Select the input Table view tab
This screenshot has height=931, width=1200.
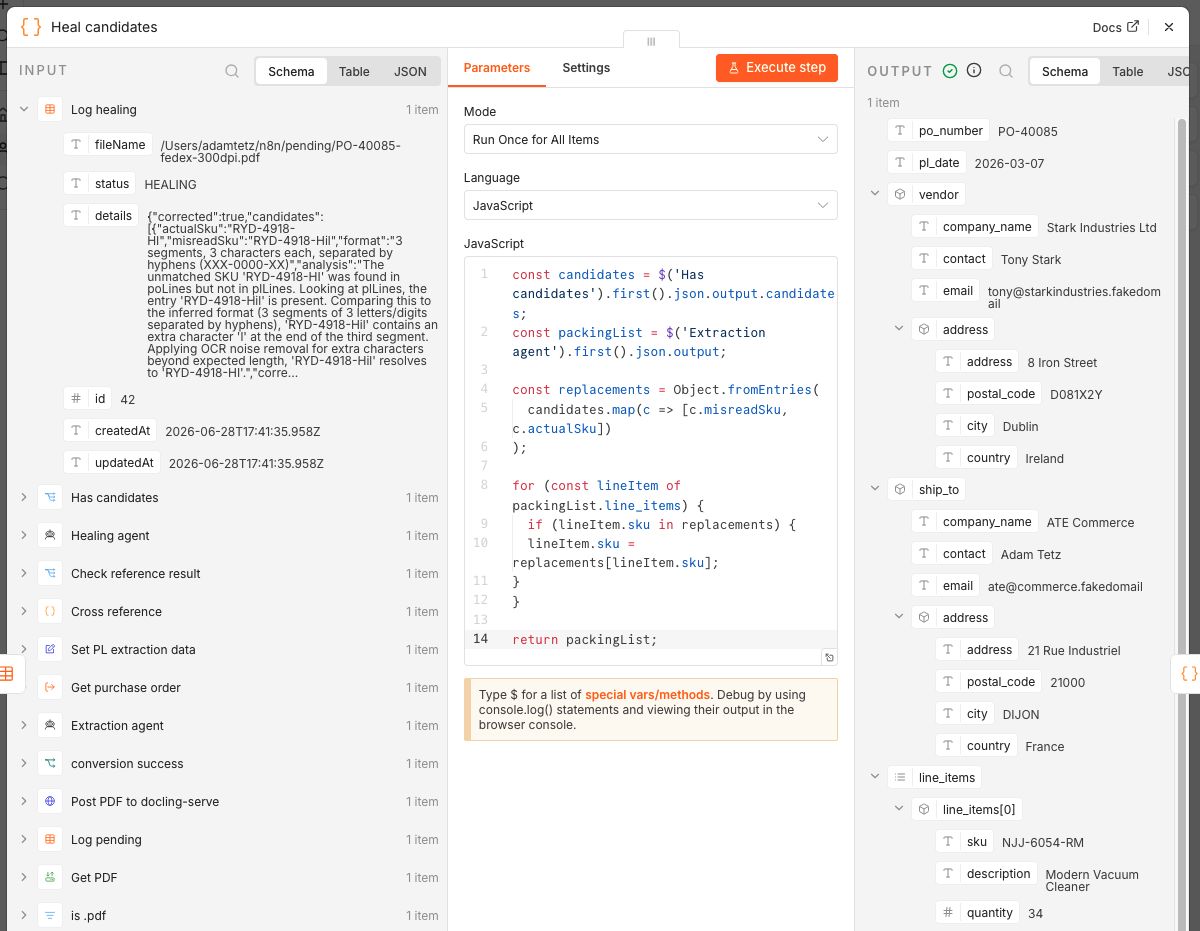click(x=354, y=72)
